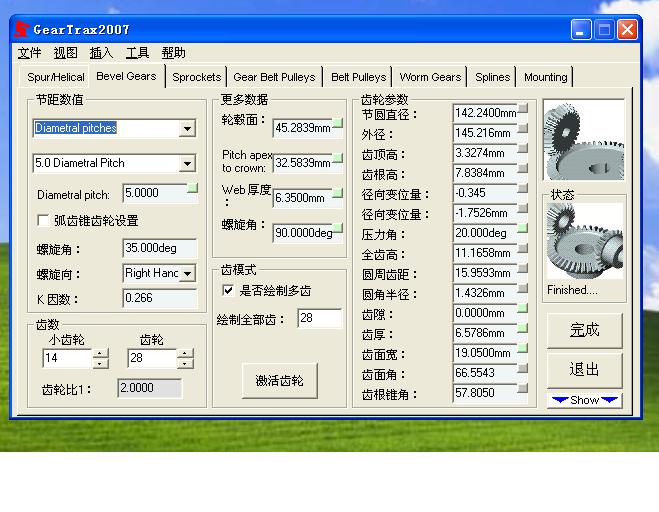The width and height of the screenshot is (659, 512).
Task: Decrease 齿轮 tooth count with down arrow
Action: click(x=185, y=363)
